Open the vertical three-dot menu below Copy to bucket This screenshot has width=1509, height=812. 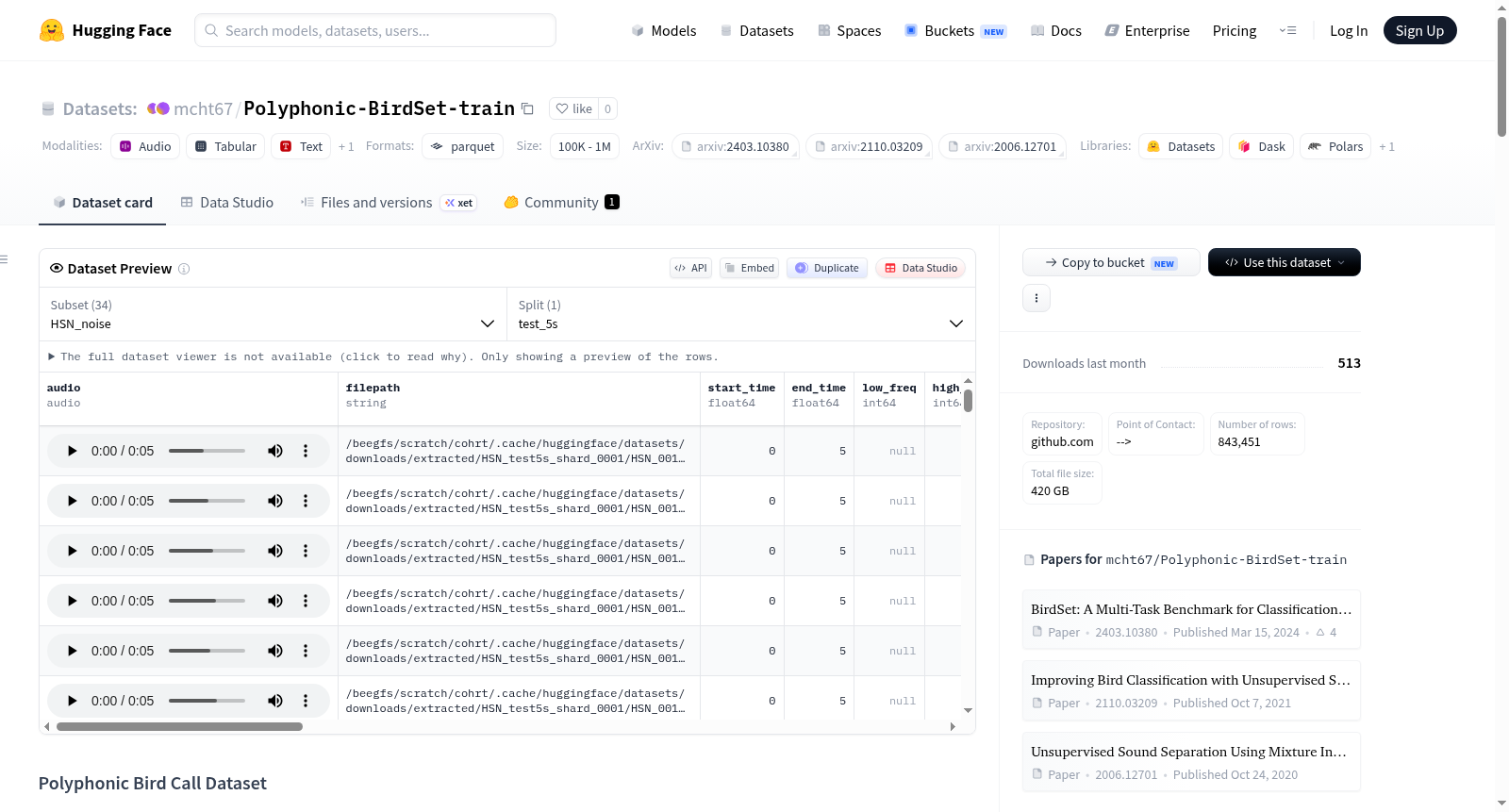(1036, 298)
